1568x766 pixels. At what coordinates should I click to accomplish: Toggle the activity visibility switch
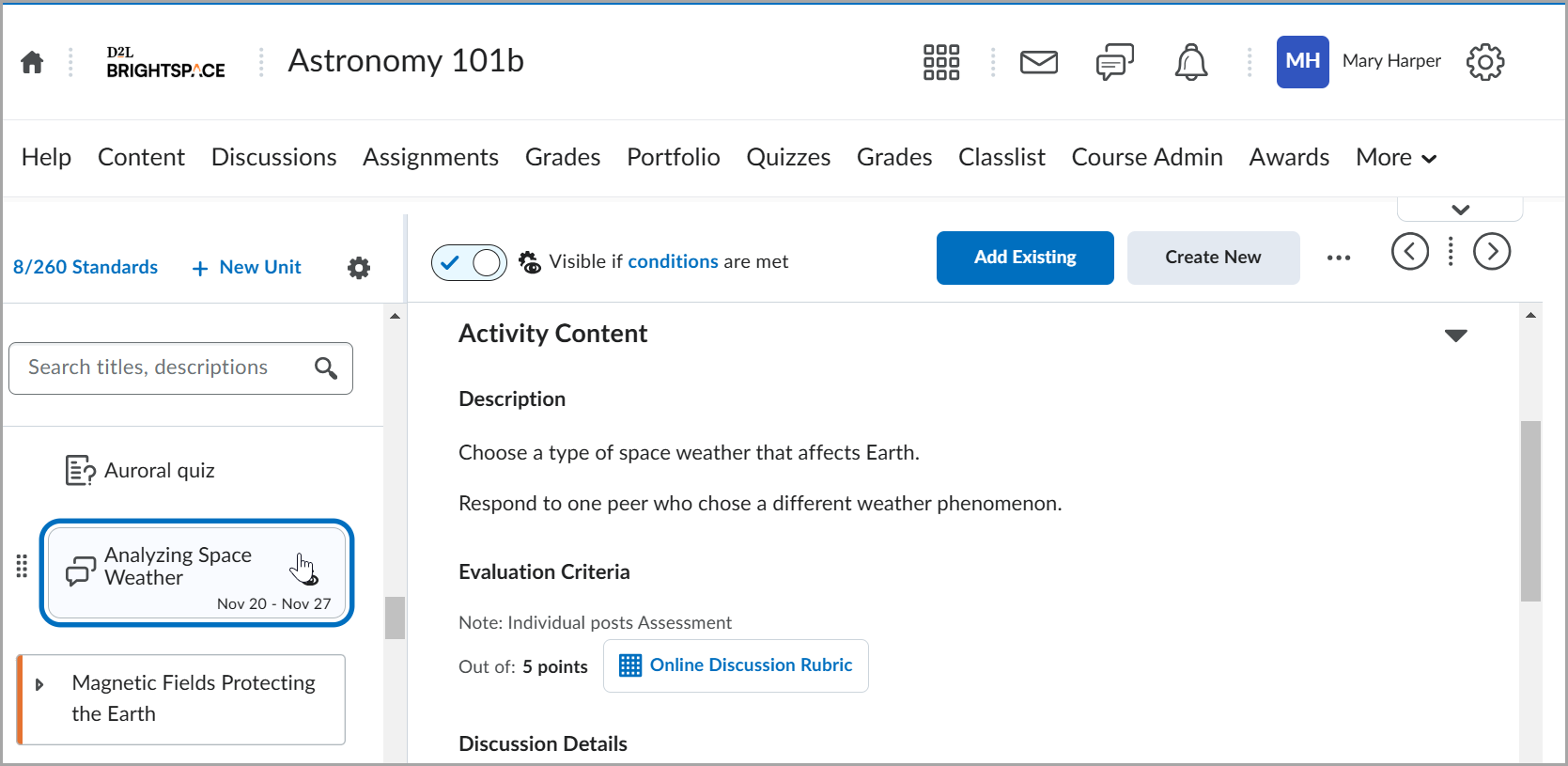pyautogui.click(x=469, y=262)
